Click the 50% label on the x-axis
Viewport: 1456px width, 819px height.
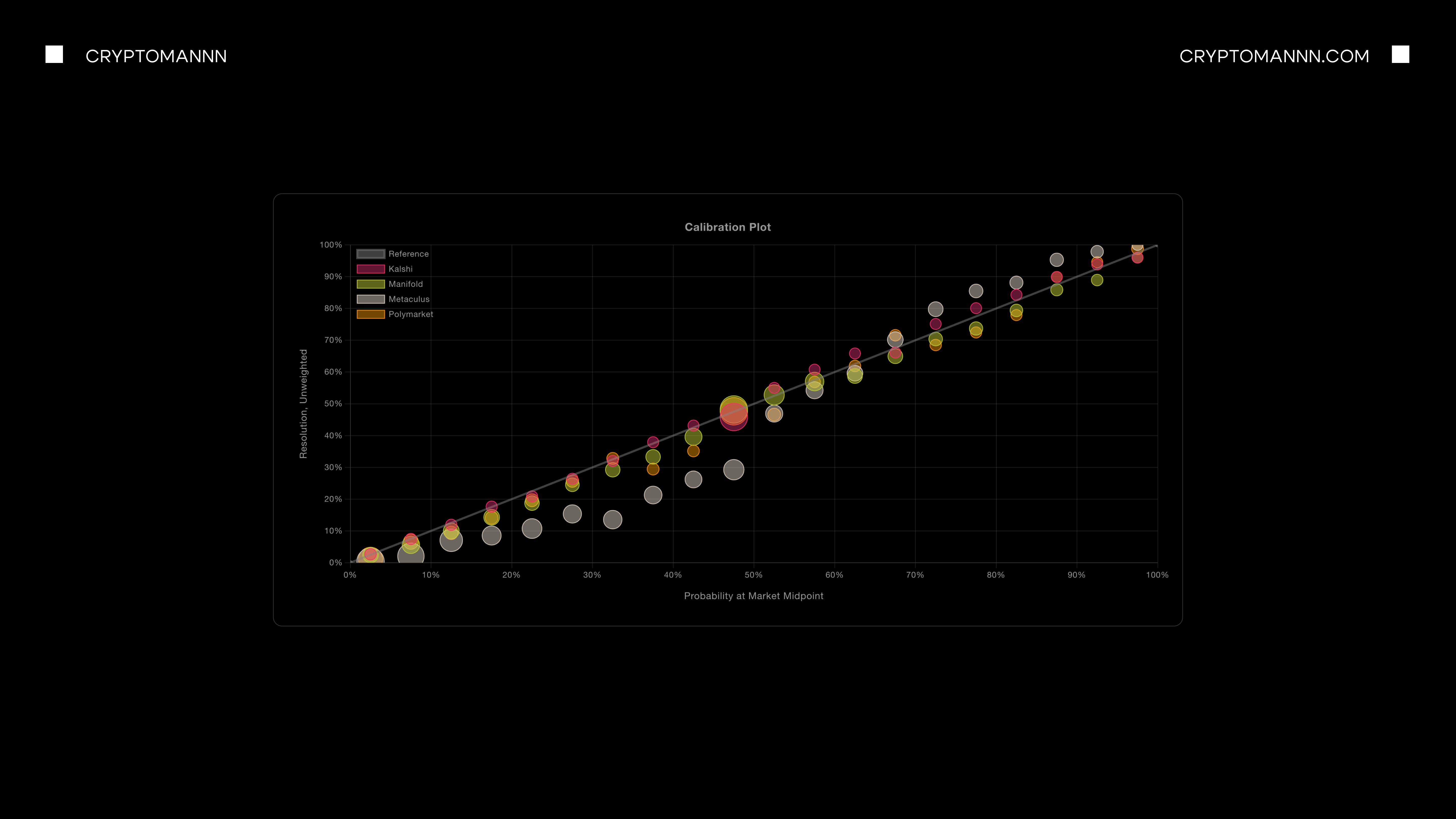pos(754,575)
